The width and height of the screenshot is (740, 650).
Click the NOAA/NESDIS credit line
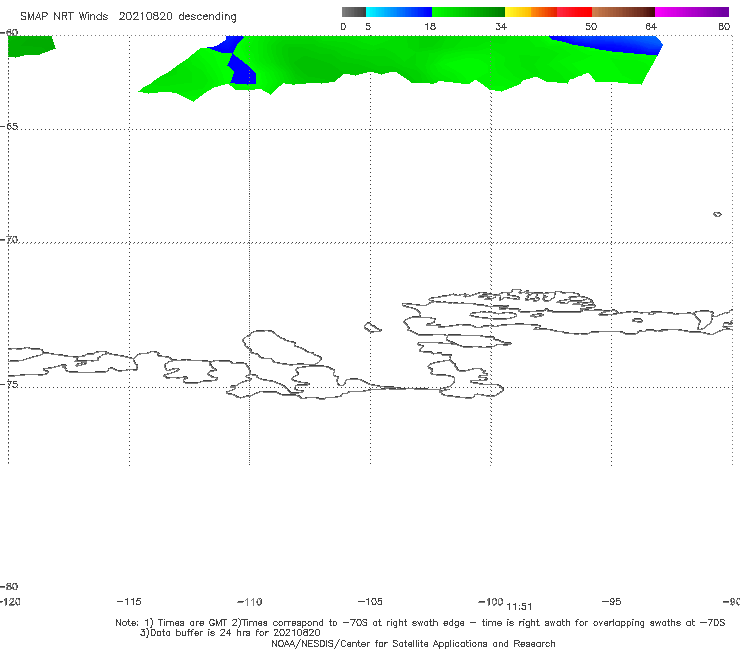[413, 644]
